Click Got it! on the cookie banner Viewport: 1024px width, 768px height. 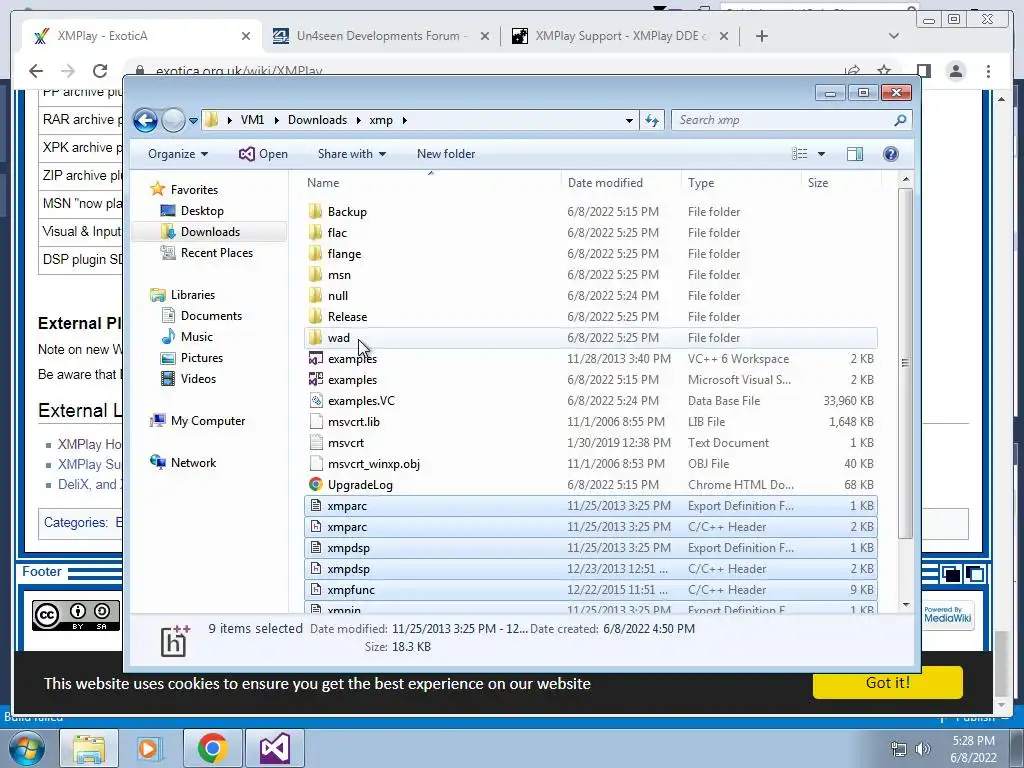pyautogui.click(x=888, y=682)
